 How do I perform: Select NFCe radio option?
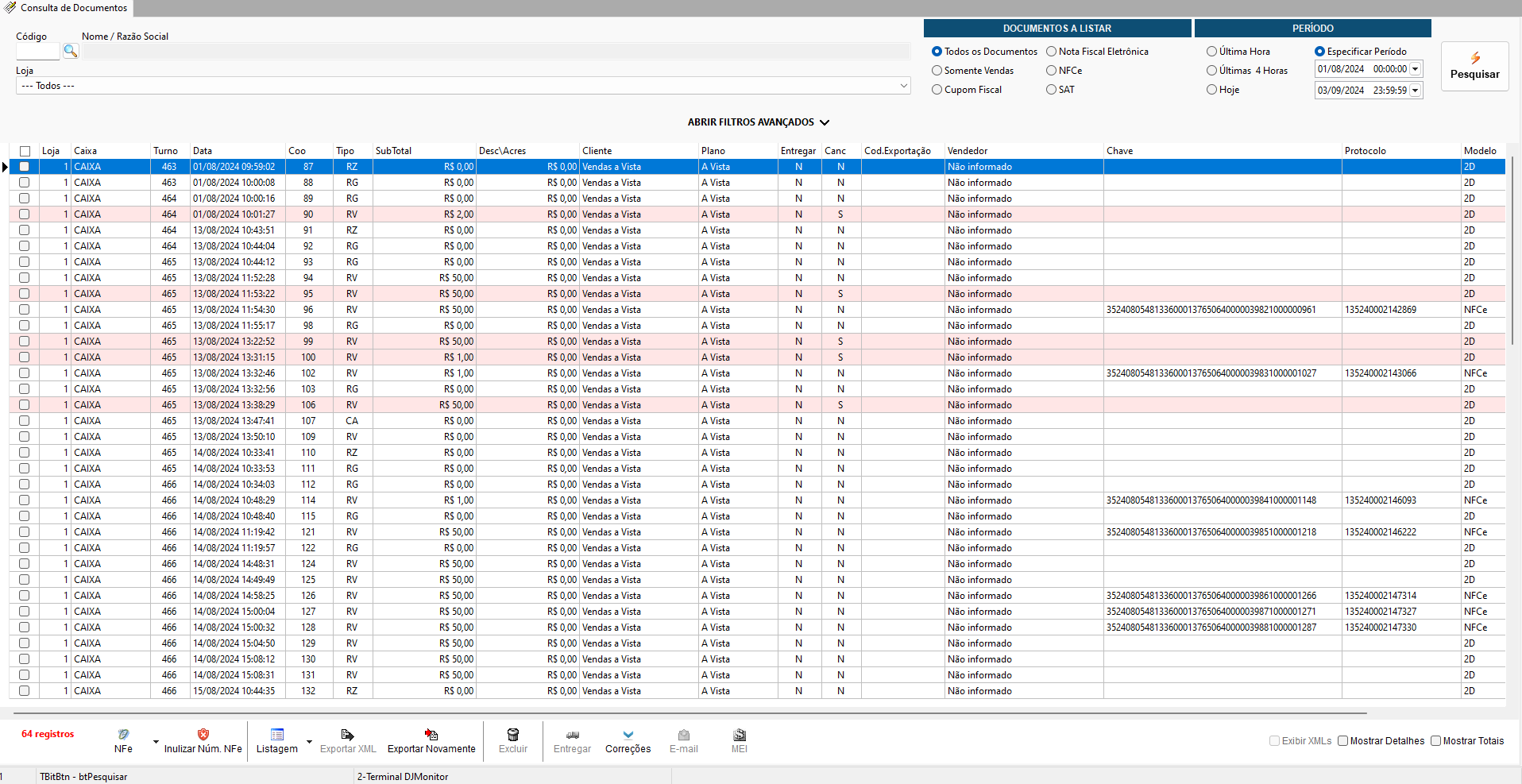(1051, 71)
